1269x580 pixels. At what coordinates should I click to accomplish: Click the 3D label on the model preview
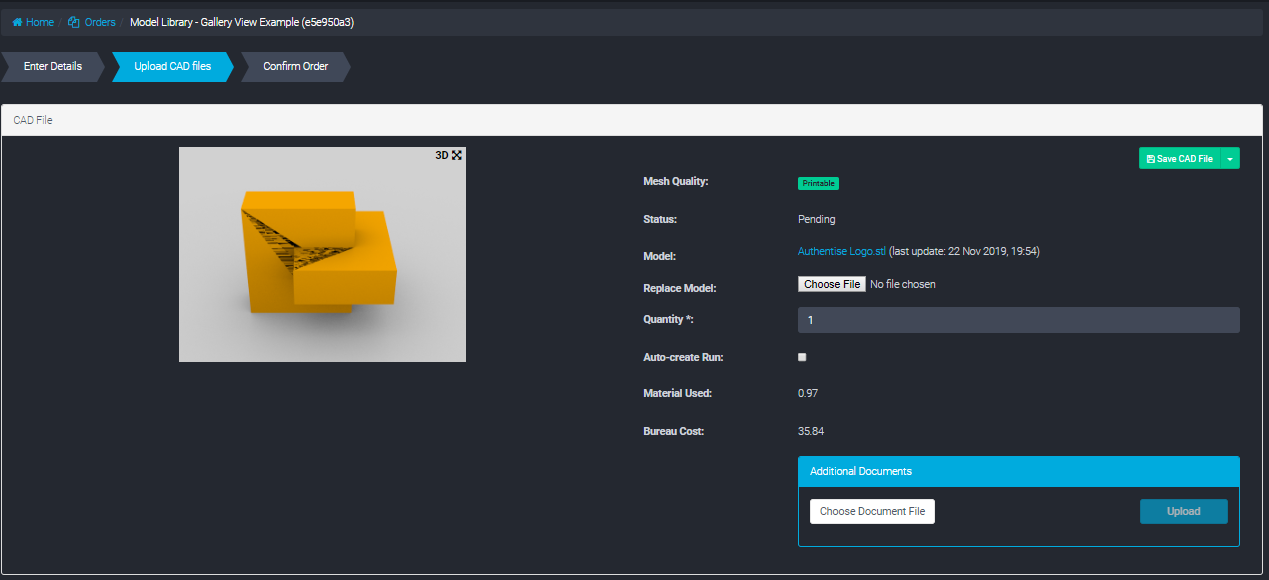point(441,155)
